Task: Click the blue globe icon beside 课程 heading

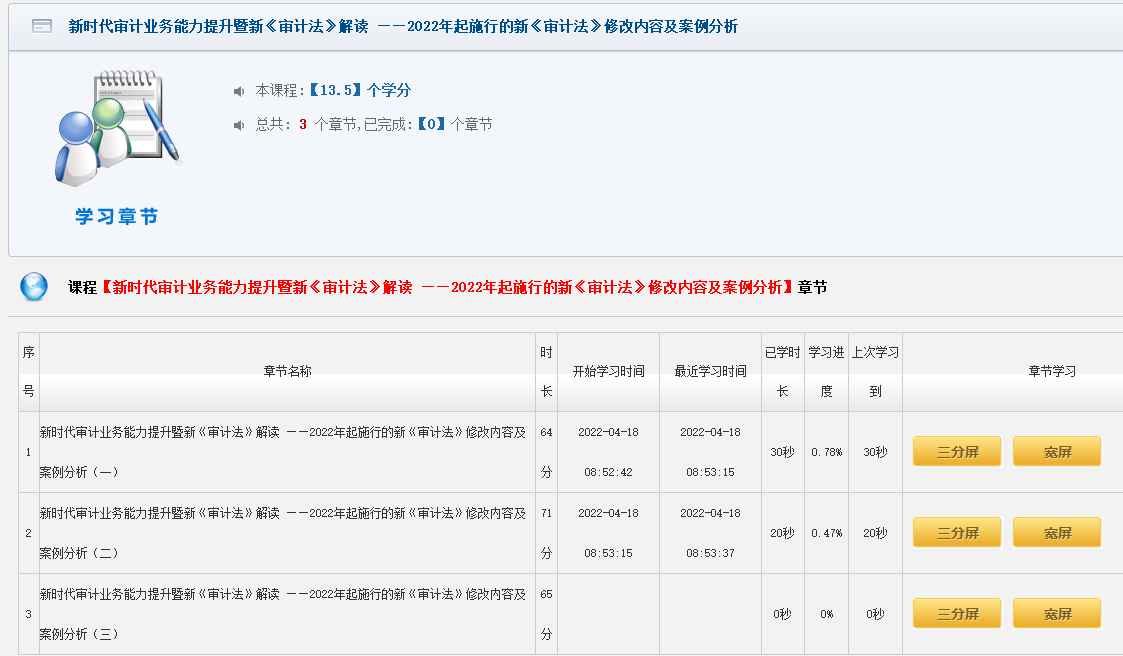Action: click(34, 287)
